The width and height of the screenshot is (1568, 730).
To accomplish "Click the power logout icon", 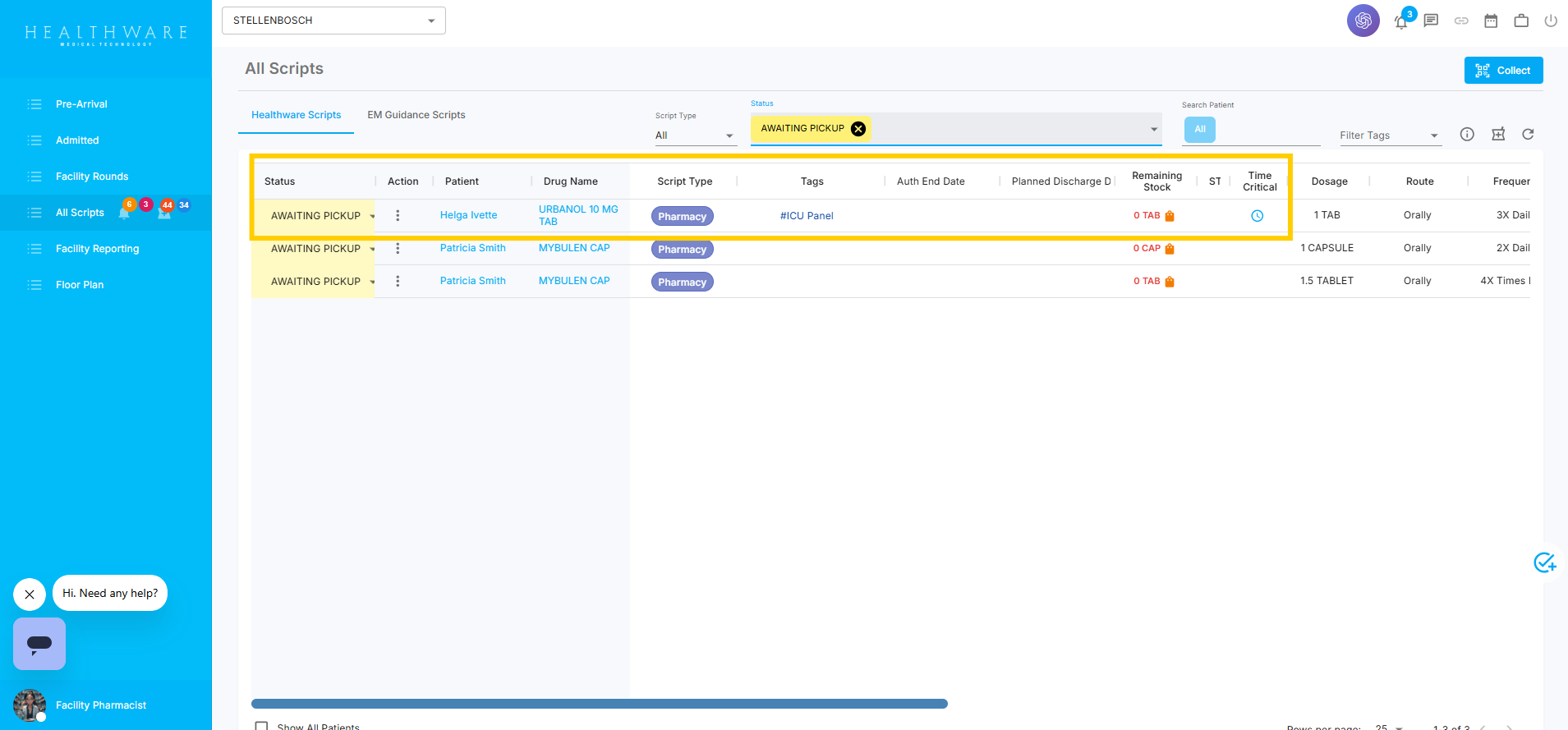I will point(1551,21).
